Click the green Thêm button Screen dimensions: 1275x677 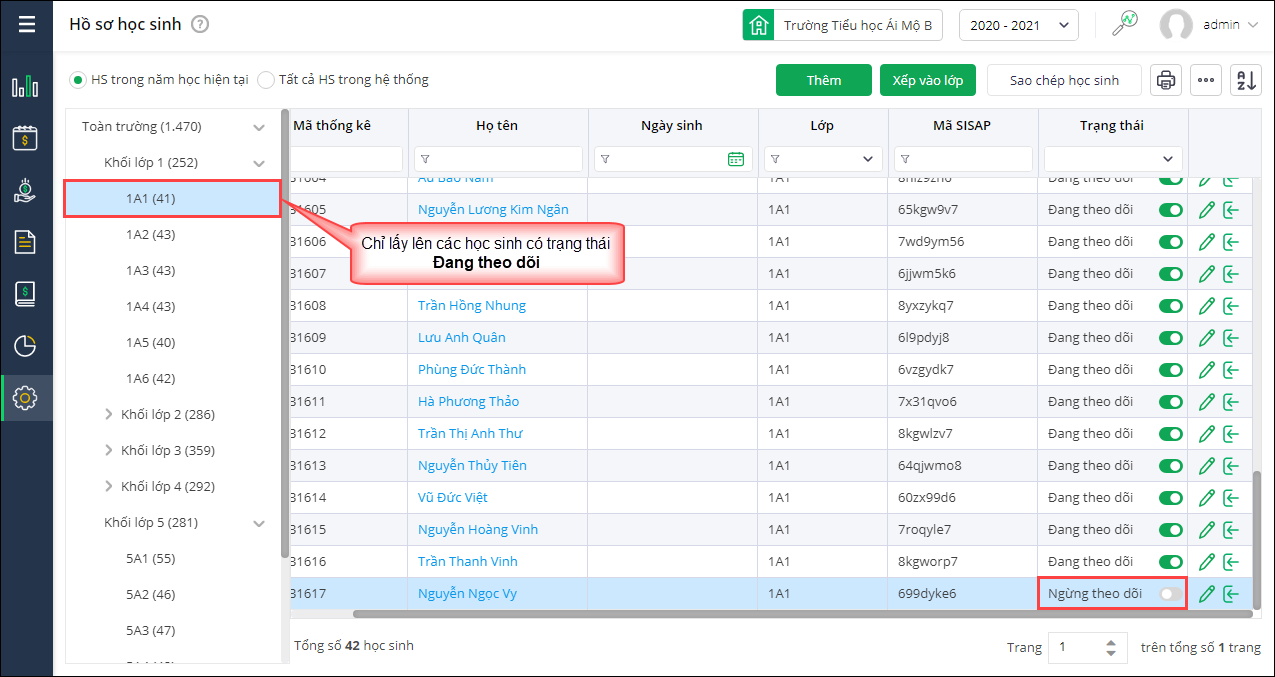[824, 80]
